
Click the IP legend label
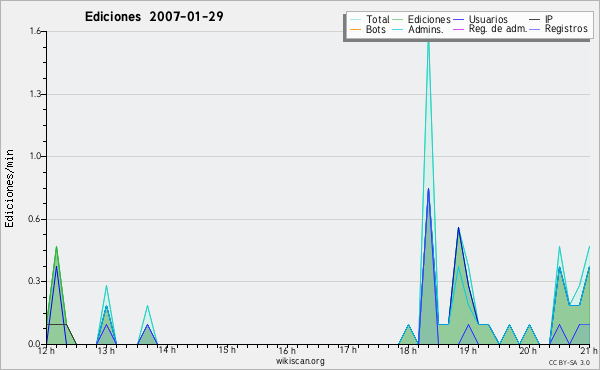549,19
